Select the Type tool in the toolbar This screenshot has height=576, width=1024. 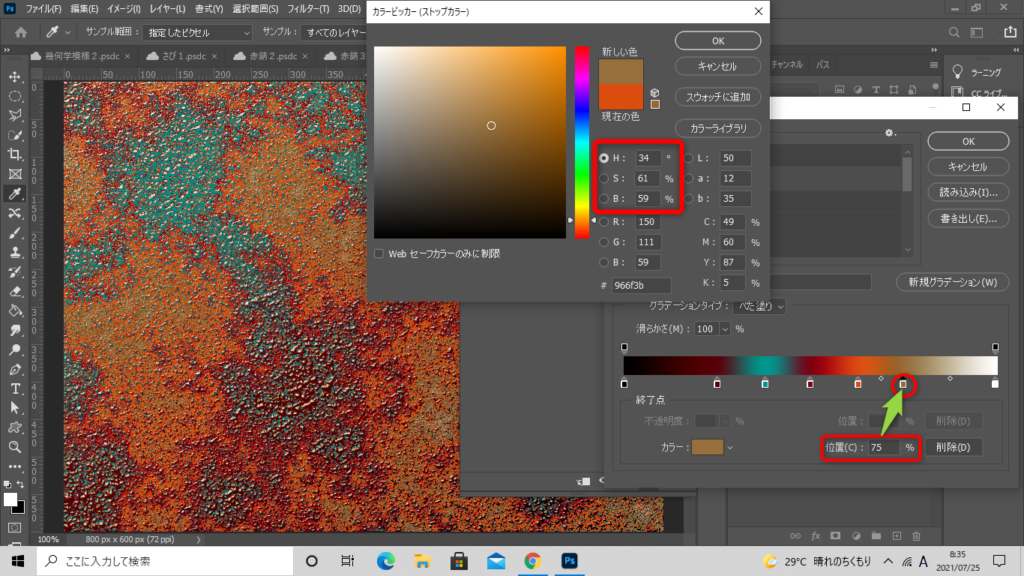(15, 389)
